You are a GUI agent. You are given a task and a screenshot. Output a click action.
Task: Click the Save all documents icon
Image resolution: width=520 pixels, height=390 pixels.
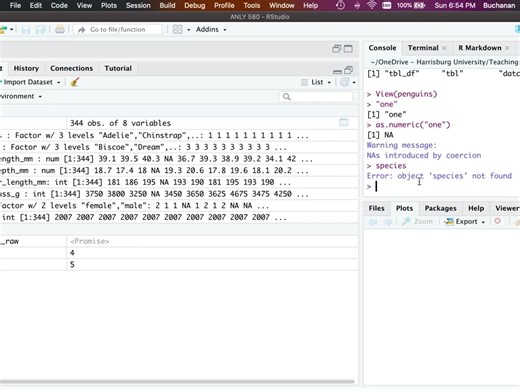tap(40, 30)
